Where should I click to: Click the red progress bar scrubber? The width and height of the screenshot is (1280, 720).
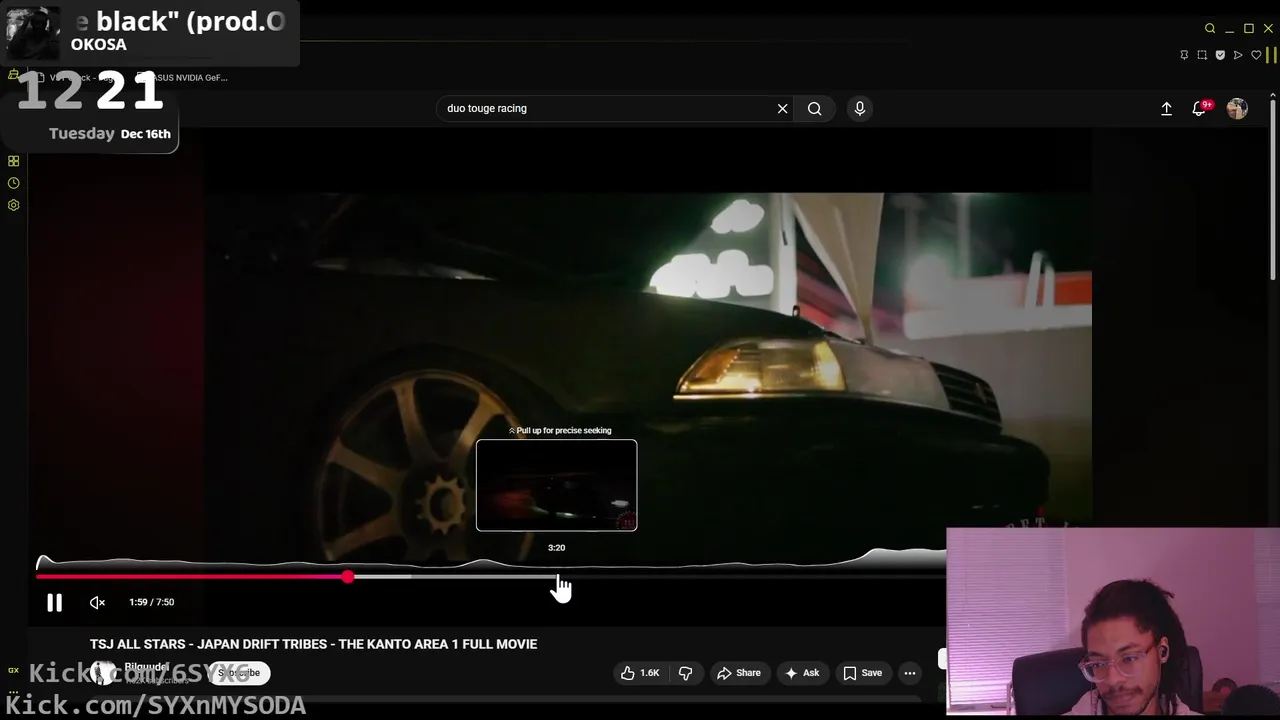(x=347, y=577)
